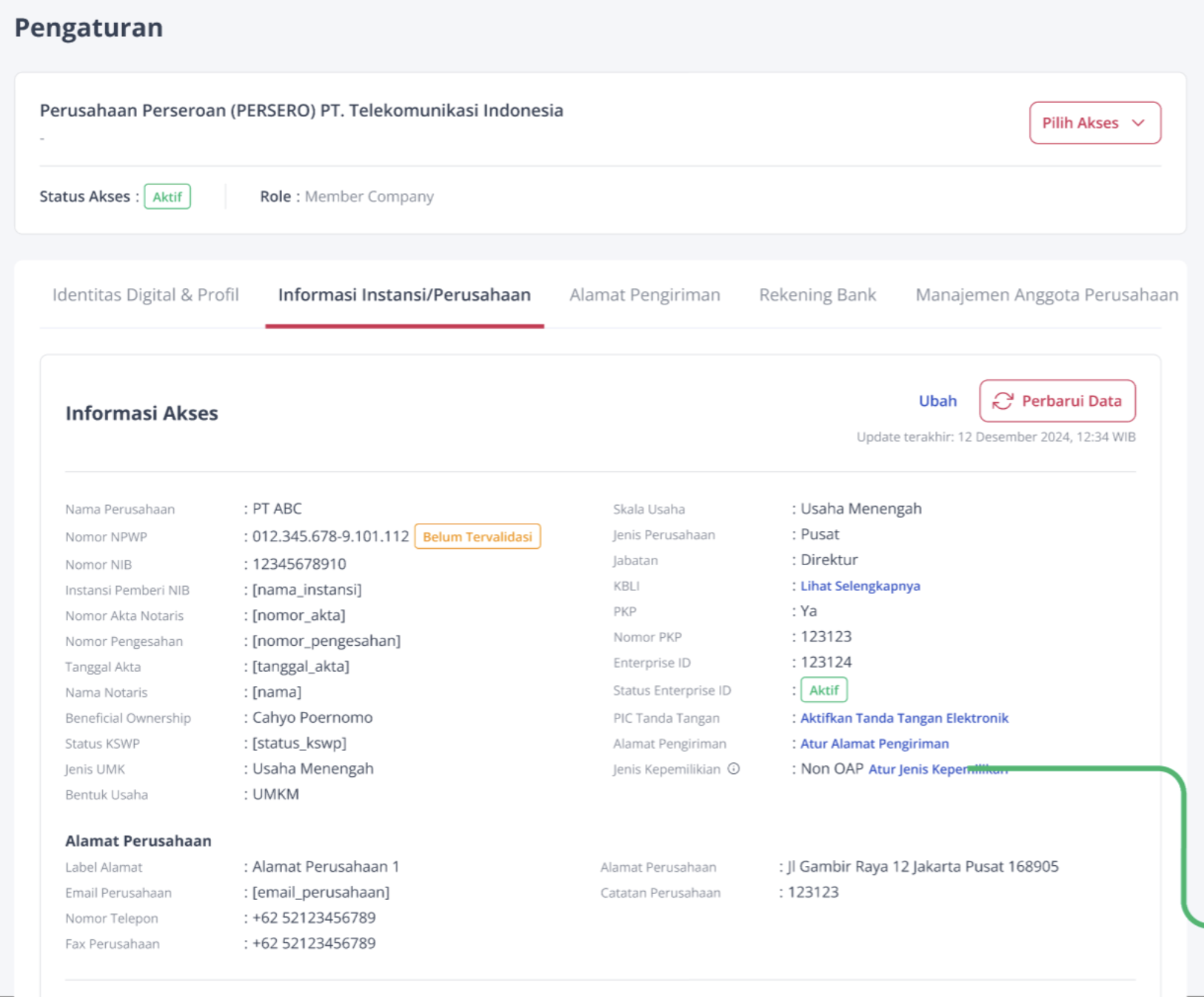Open the Alamat Pengiriman tab
1204x997 pixels.
(x=645, y=295)
